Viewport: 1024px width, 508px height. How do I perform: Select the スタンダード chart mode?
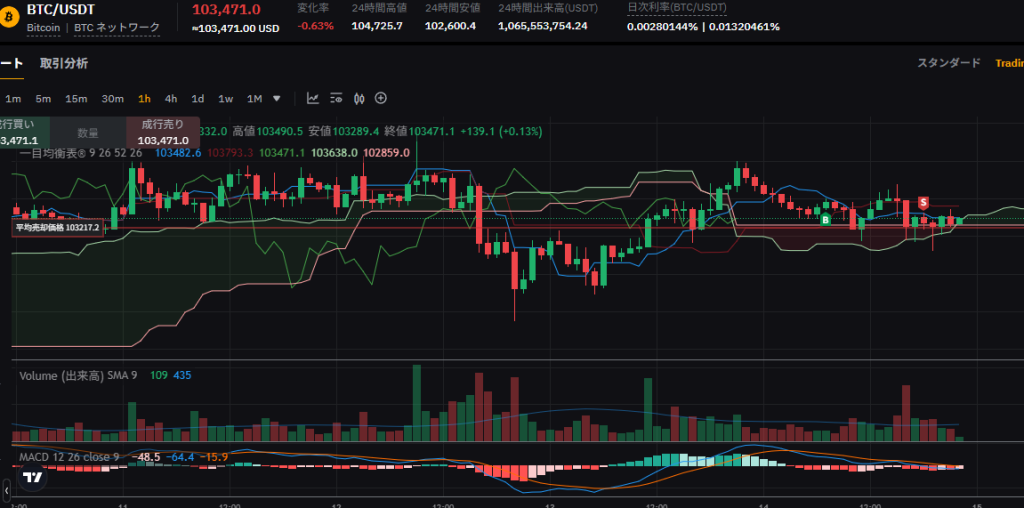(949, 63)
